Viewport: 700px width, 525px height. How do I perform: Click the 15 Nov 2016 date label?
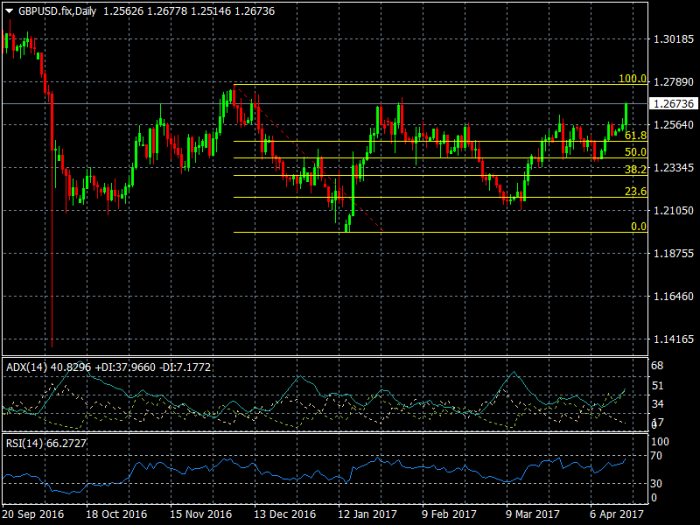click(200, 514)
